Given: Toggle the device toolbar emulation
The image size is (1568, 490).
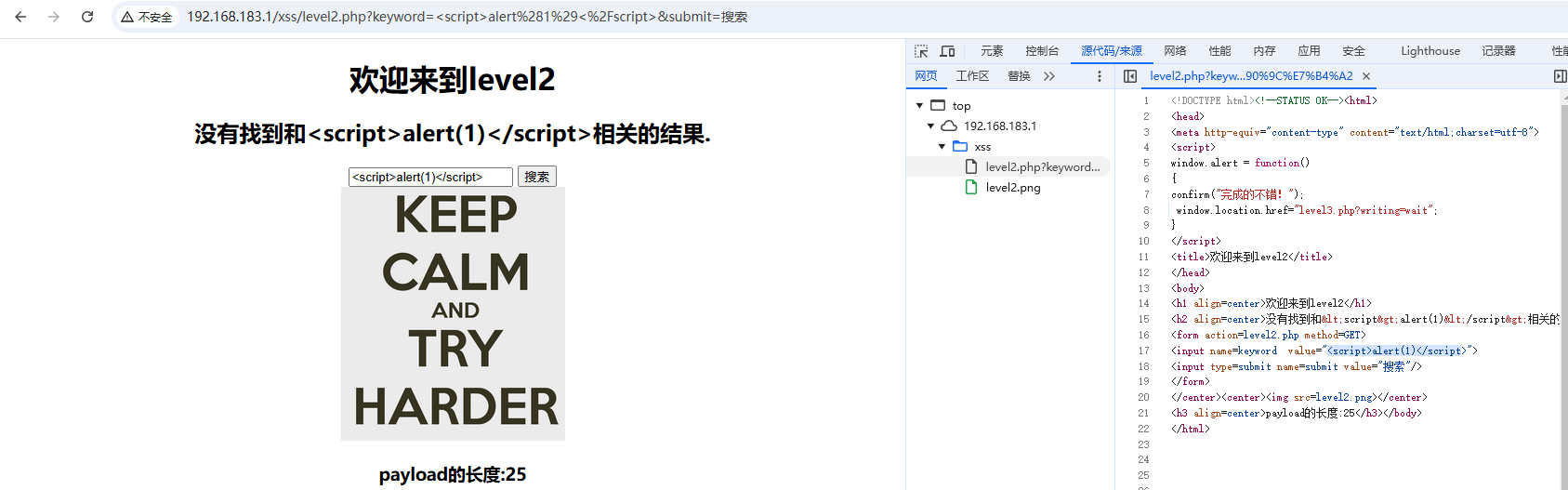Looking at the screenshot, I should [x=947, y=51].
